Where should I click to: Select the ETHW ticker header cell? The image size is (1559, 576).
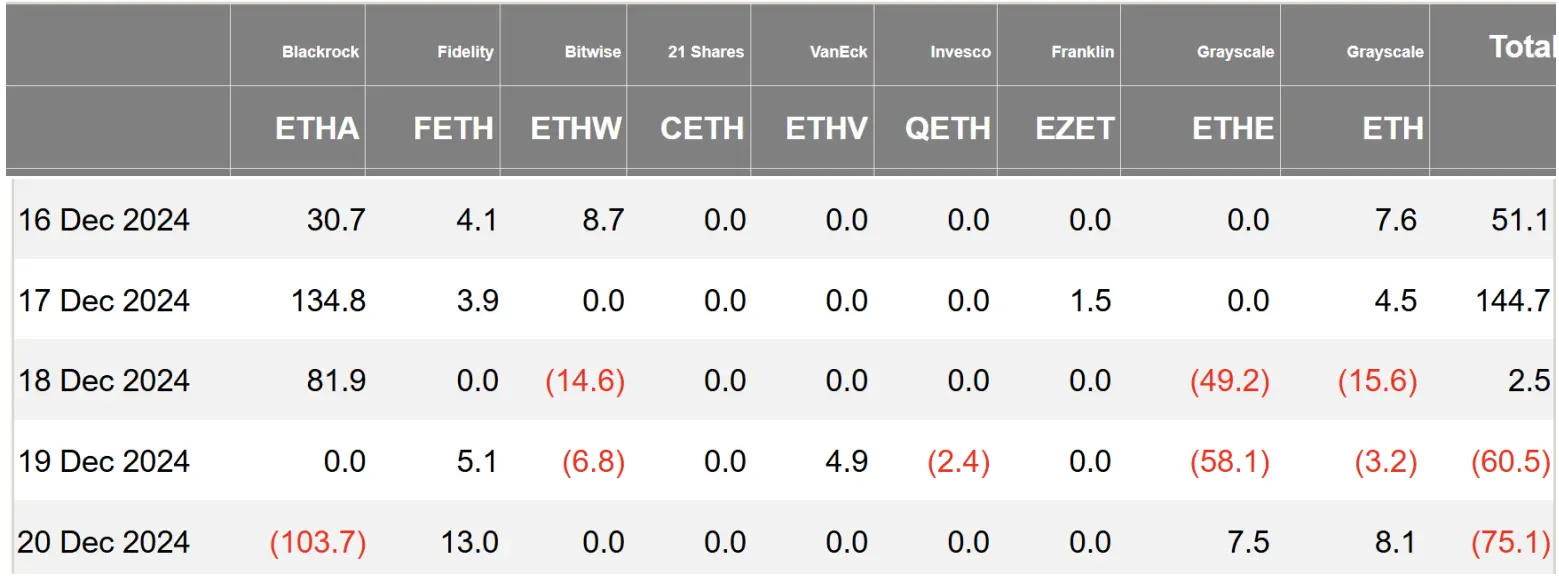pyautogui.click(x=576, y=128)
